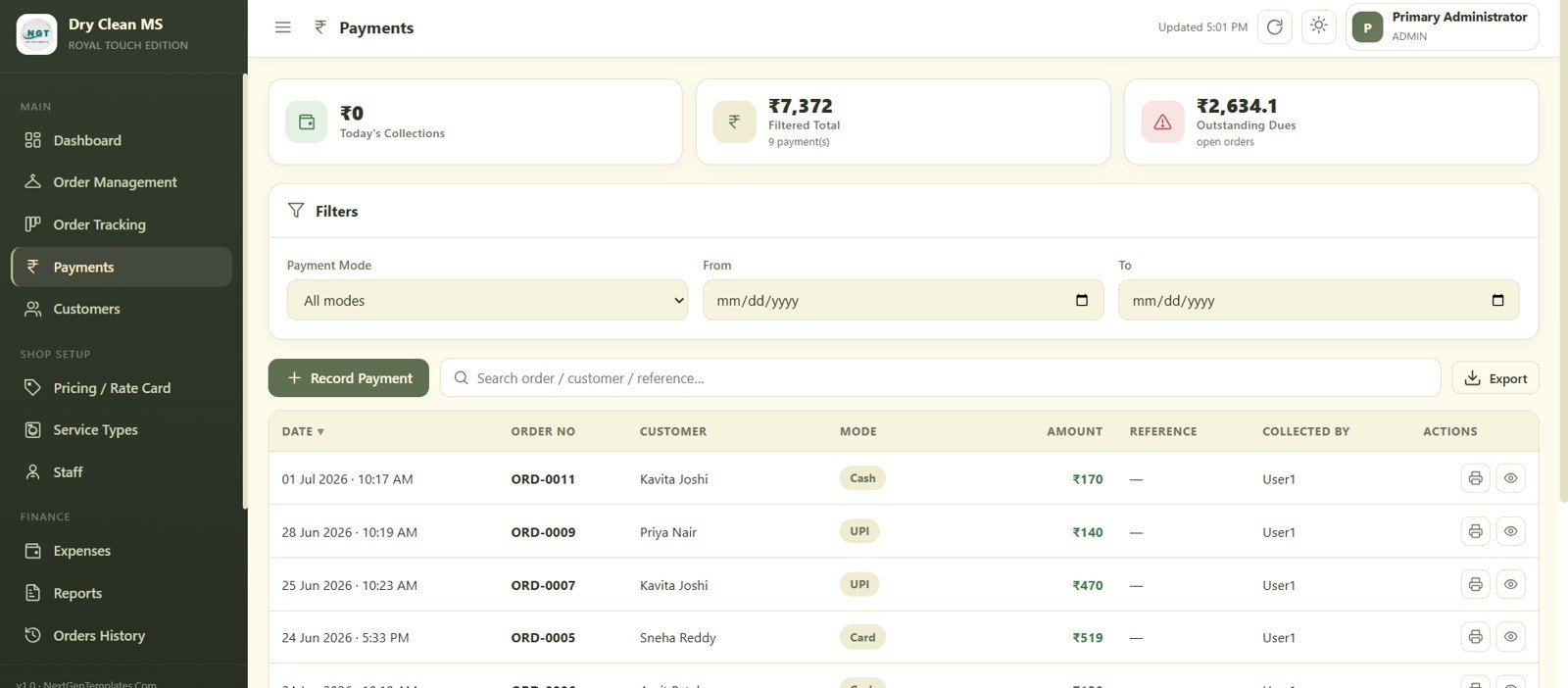
Task: Click order number ORD-0007
Action: coord(543,585)
